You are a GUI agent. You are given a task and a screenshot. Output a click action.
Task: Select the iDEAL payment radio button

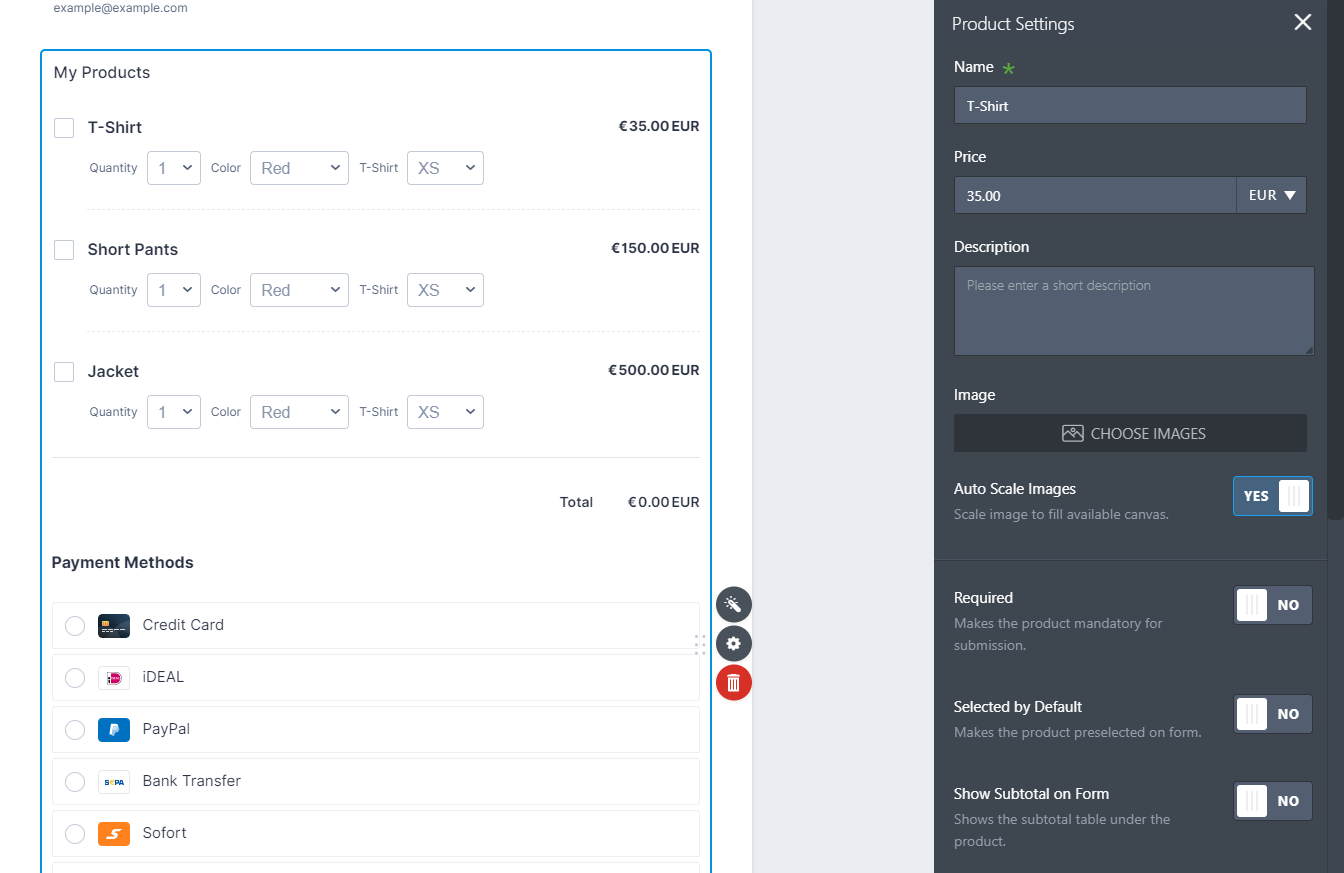click(75, 678)
